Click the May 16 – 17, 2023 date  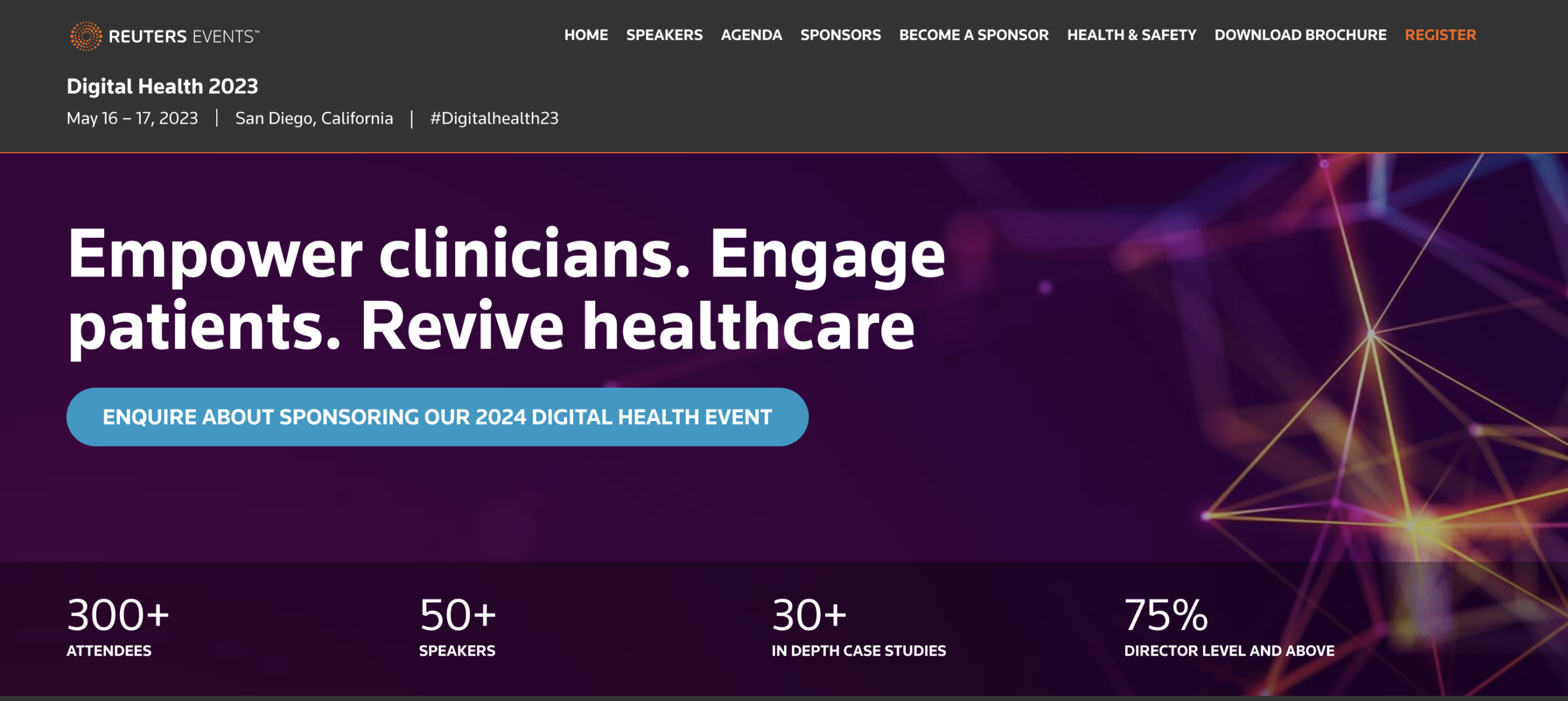point(132,118)
